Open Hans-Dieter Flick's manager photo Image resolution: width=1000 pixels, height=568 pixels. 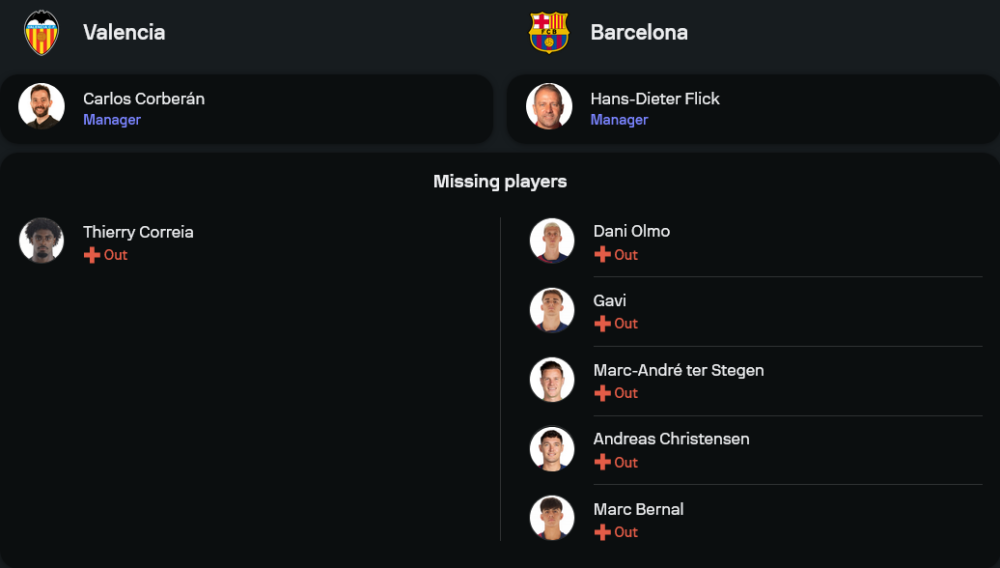[549, 106]
